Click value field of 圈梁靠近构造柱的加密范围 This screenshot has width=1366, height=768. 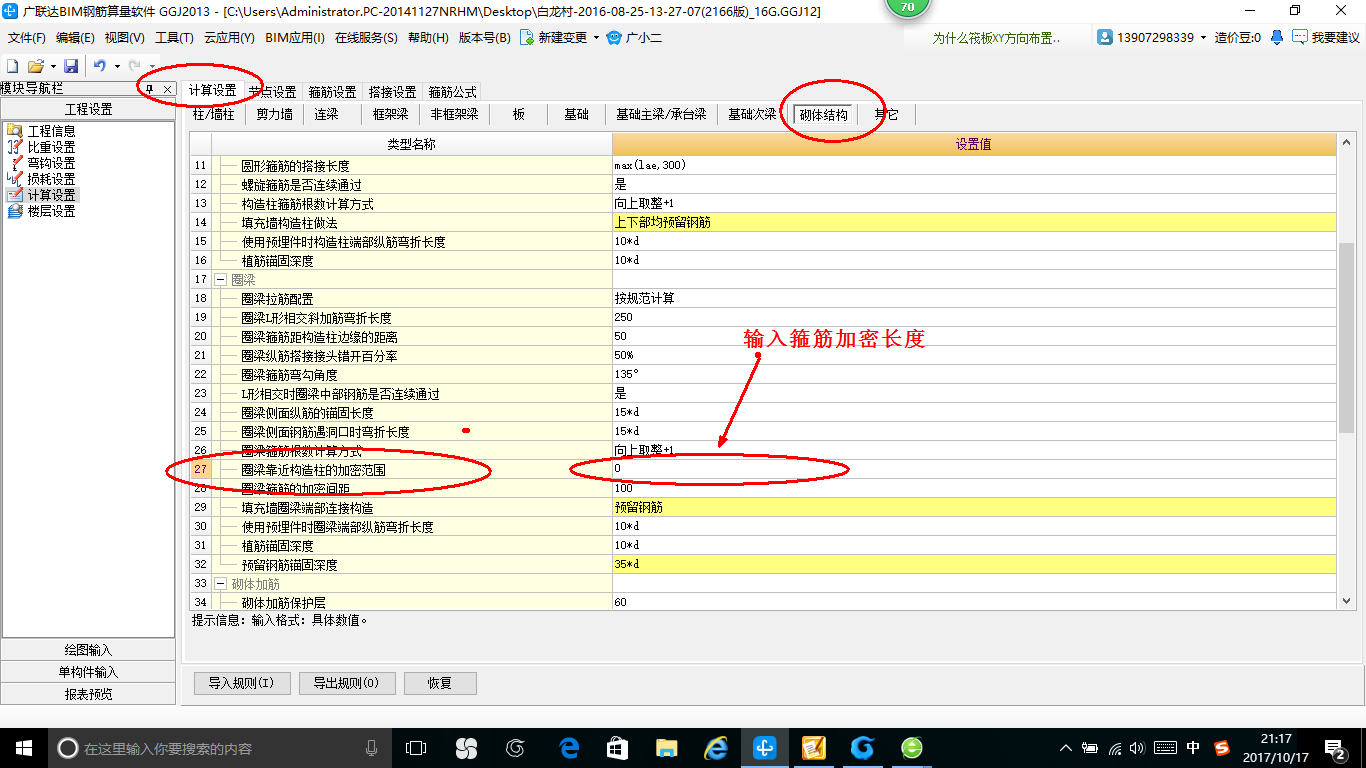coord(974,469)
